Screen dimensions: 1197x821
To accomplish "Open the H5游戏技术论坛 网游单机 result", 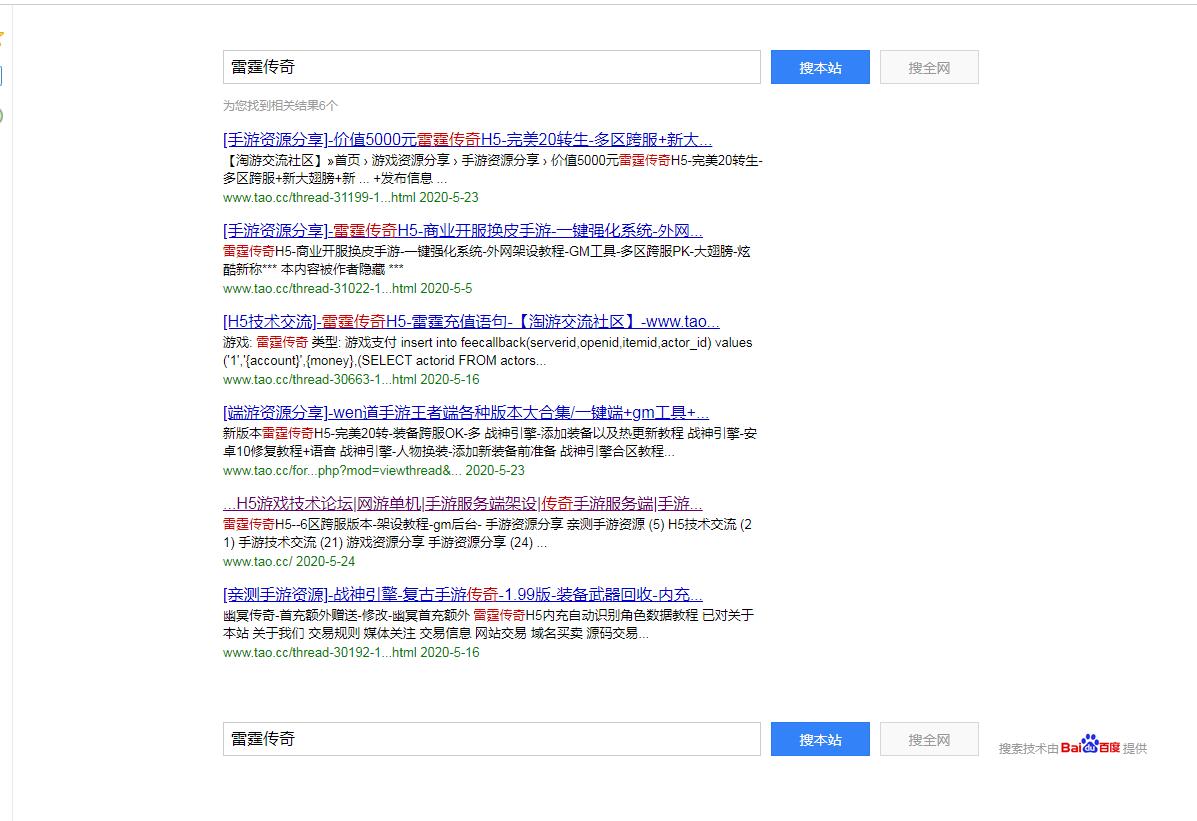I will click(x=462, y=504).
